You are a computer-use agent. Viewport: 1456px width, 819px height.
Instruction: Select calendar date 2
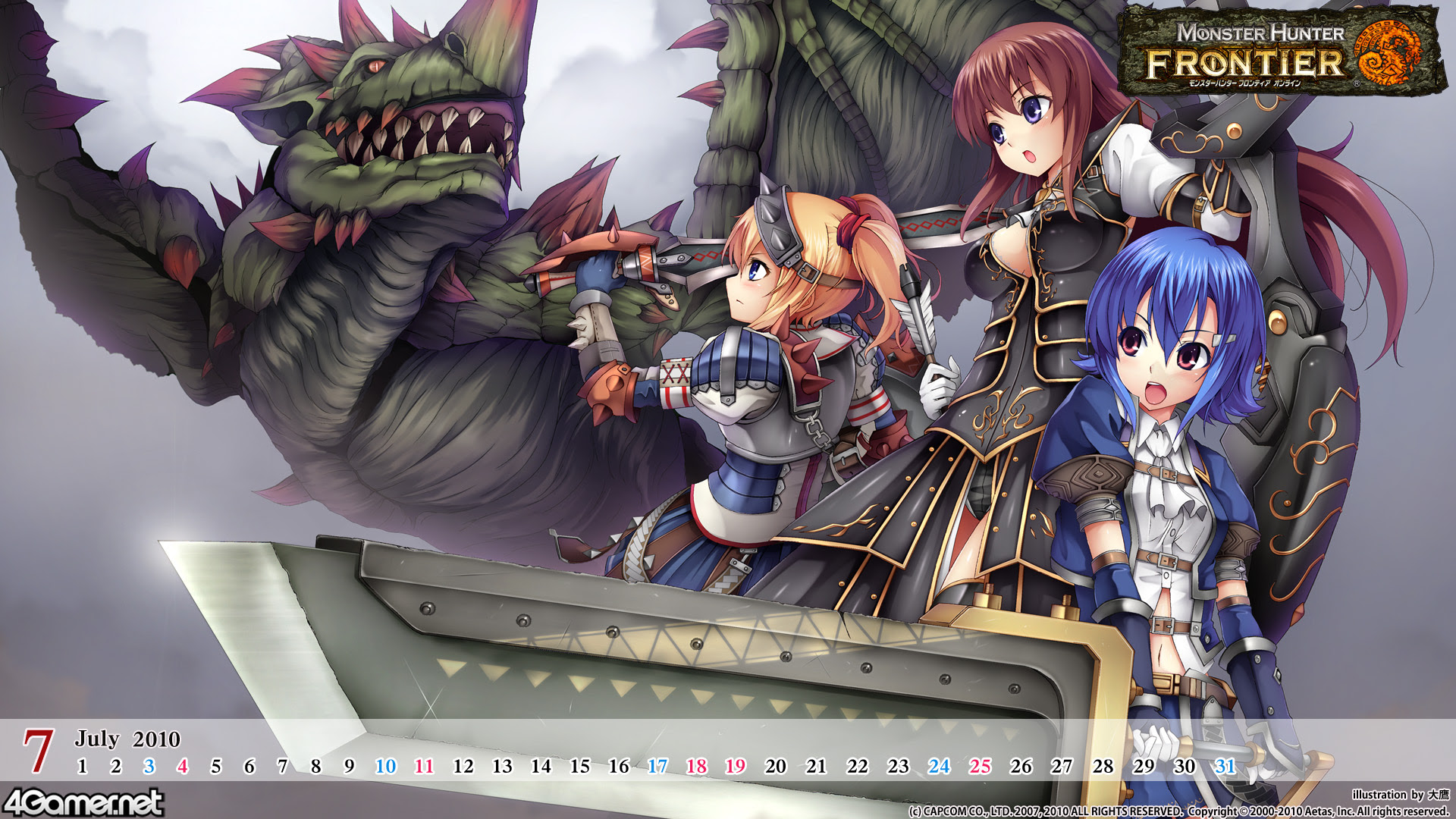115,766
